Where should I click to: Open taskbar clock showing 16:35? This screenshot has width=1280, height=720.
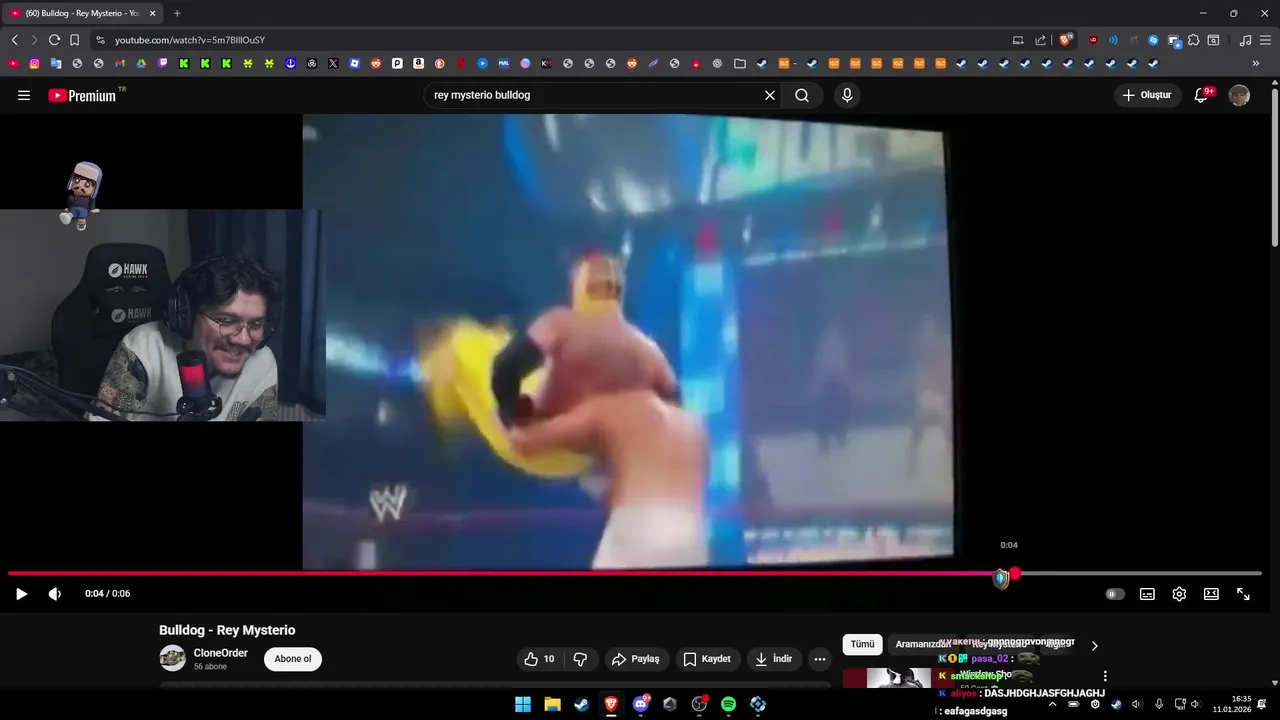pos(1232,704)
